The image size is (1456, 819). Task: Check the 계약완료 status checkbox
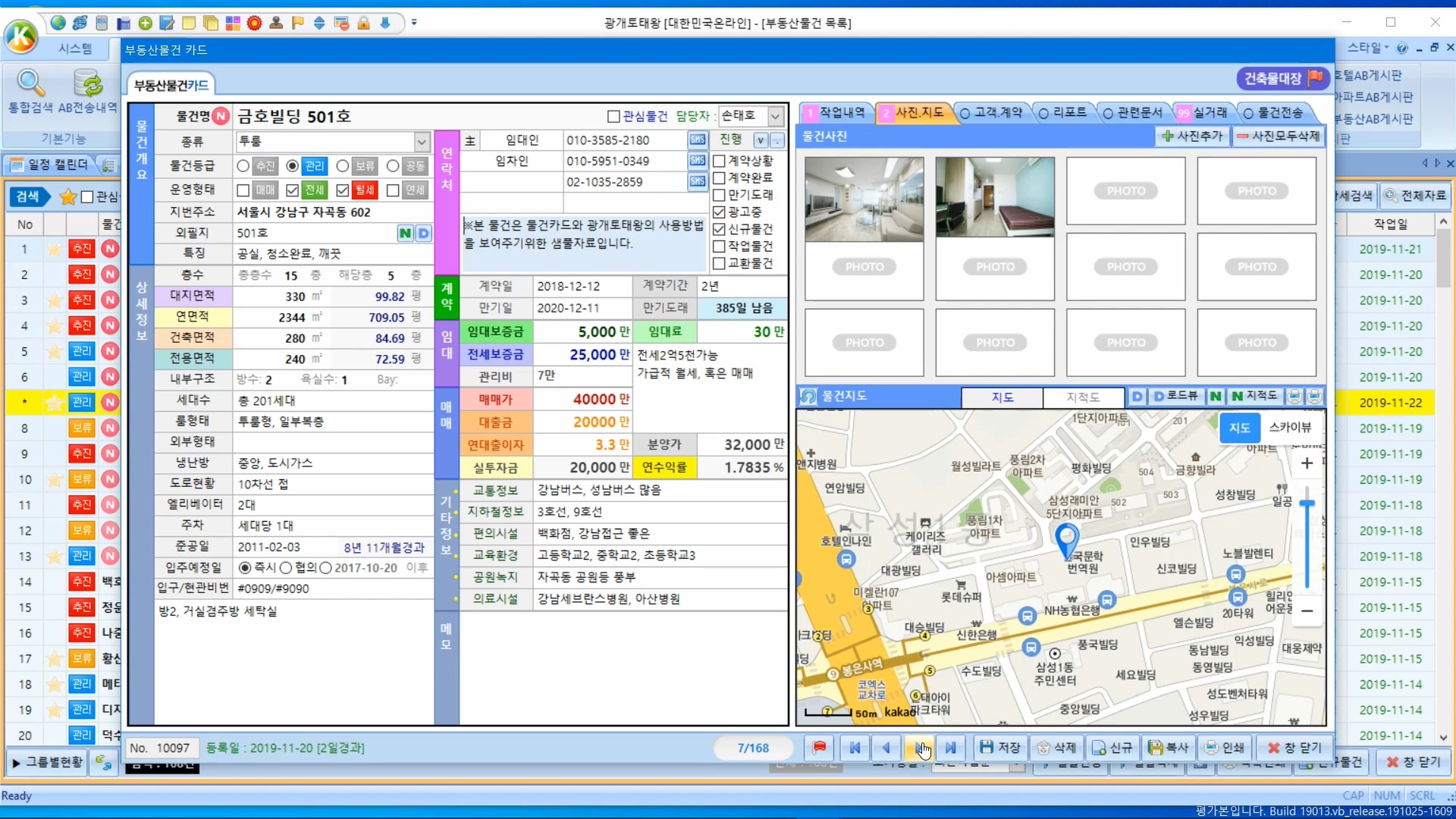tap(719, 178)
